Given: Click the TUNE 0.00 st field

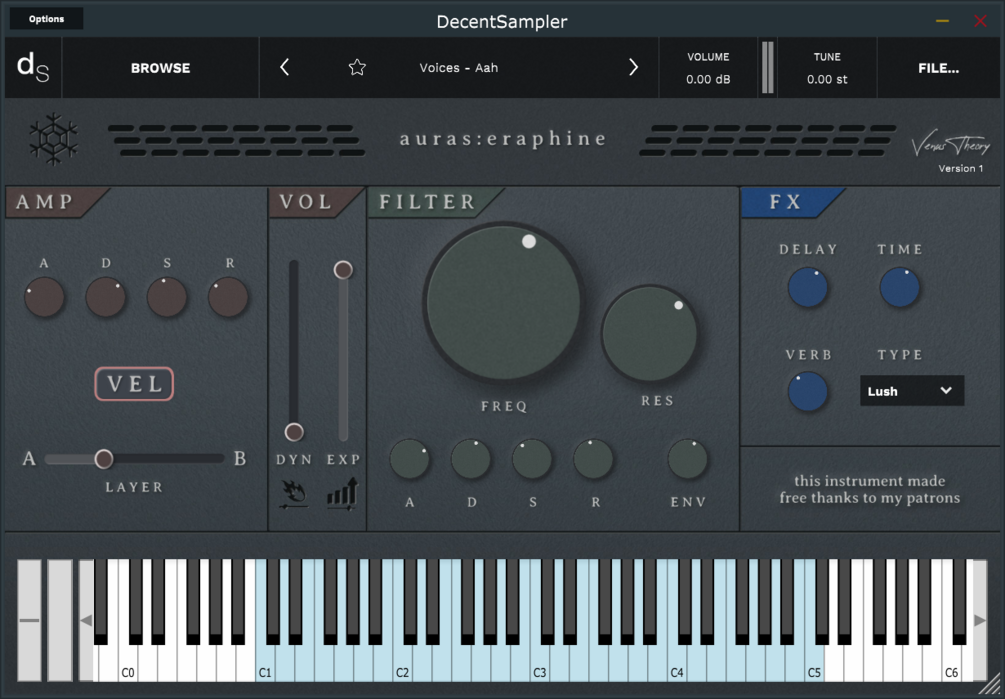Looking at the screenshot, I should [x=827, y=68].
